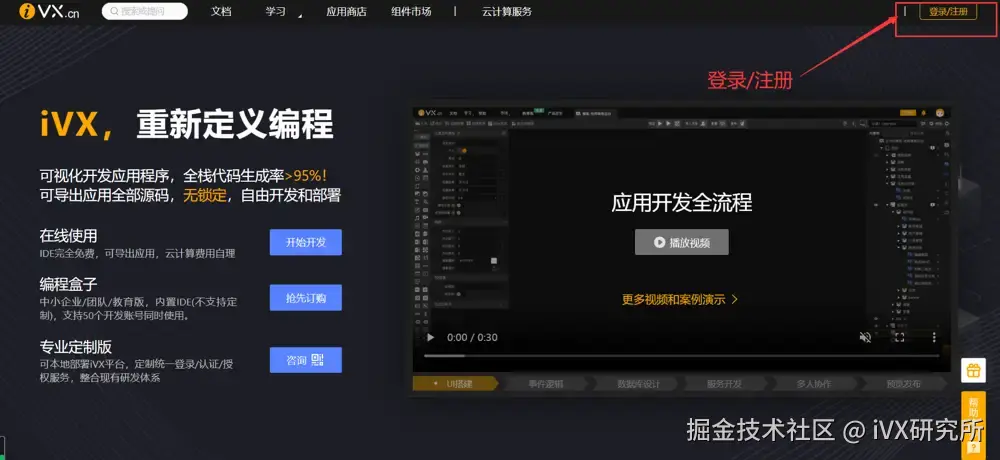Click the search input field
Screen dimensions: 1000x460
coord(145,11)
